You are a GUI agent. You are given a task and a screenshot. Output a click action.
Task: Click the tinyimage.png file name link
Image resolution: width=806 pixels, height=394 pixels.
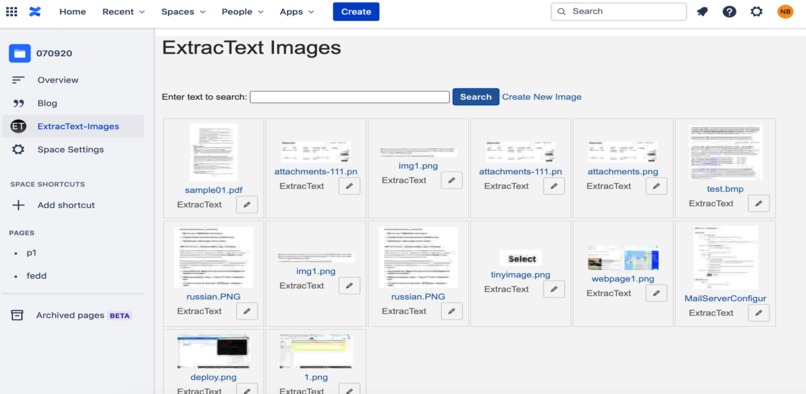click(x=521, y=275)
